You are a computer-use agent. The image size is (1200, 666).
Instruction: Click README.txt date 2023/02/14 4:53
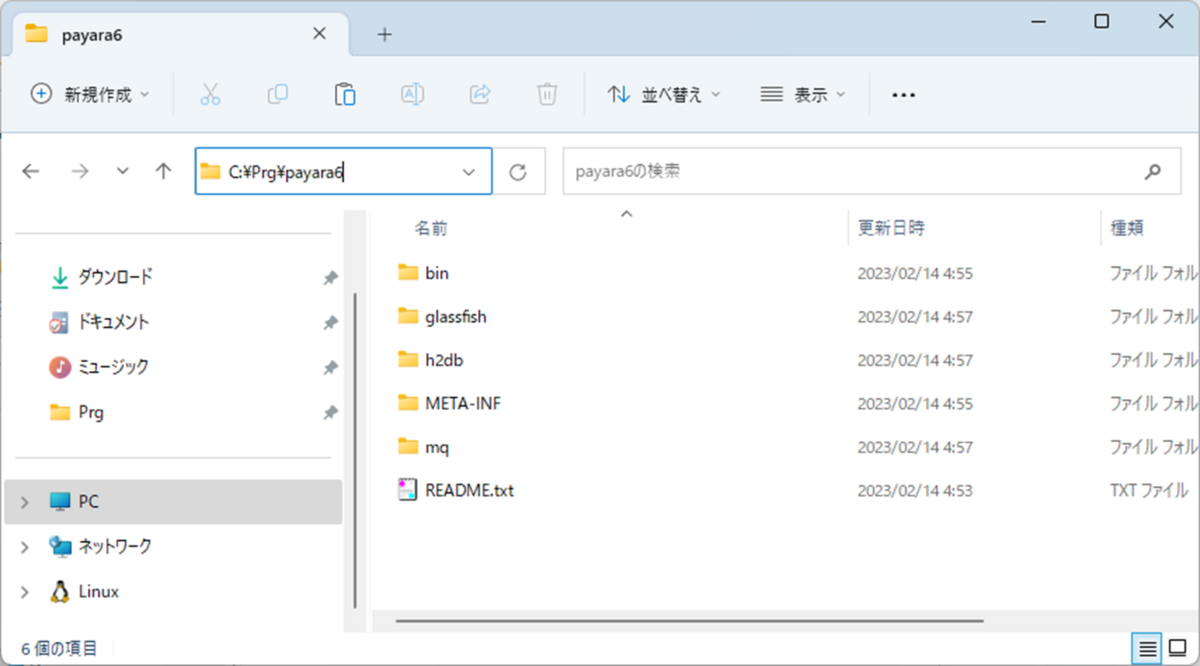(x=915, y=491)
